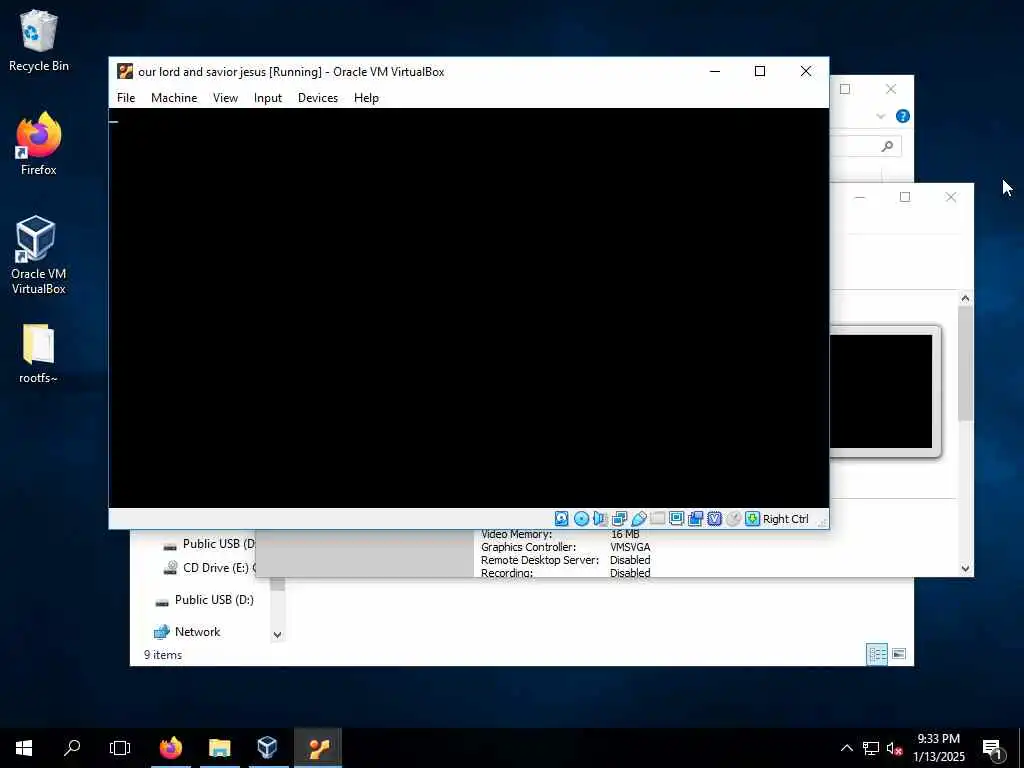Expand the File Explorer ribbon chevron
The width and height of the screenshot is (1024, 768).
(x=880, y=116)
